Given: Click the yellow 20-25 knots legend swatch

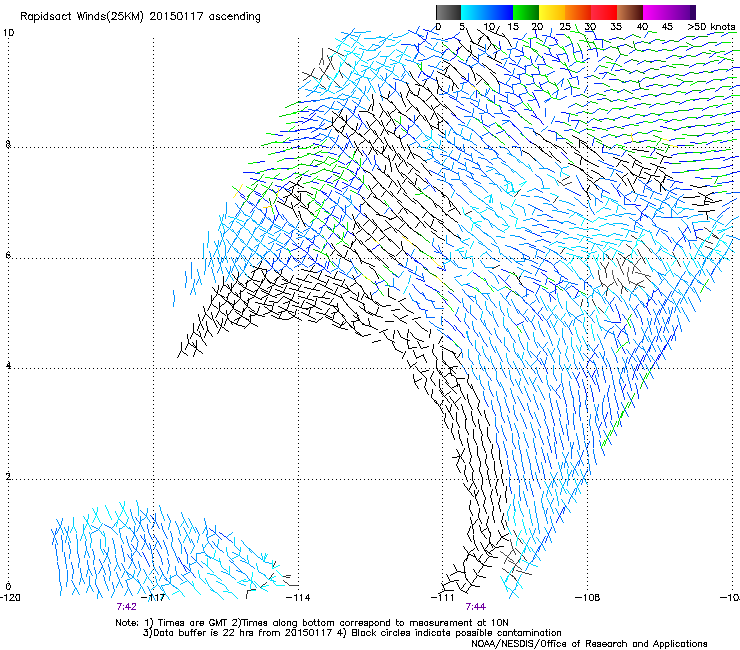Looking at the screenshot, I should 552,12.
